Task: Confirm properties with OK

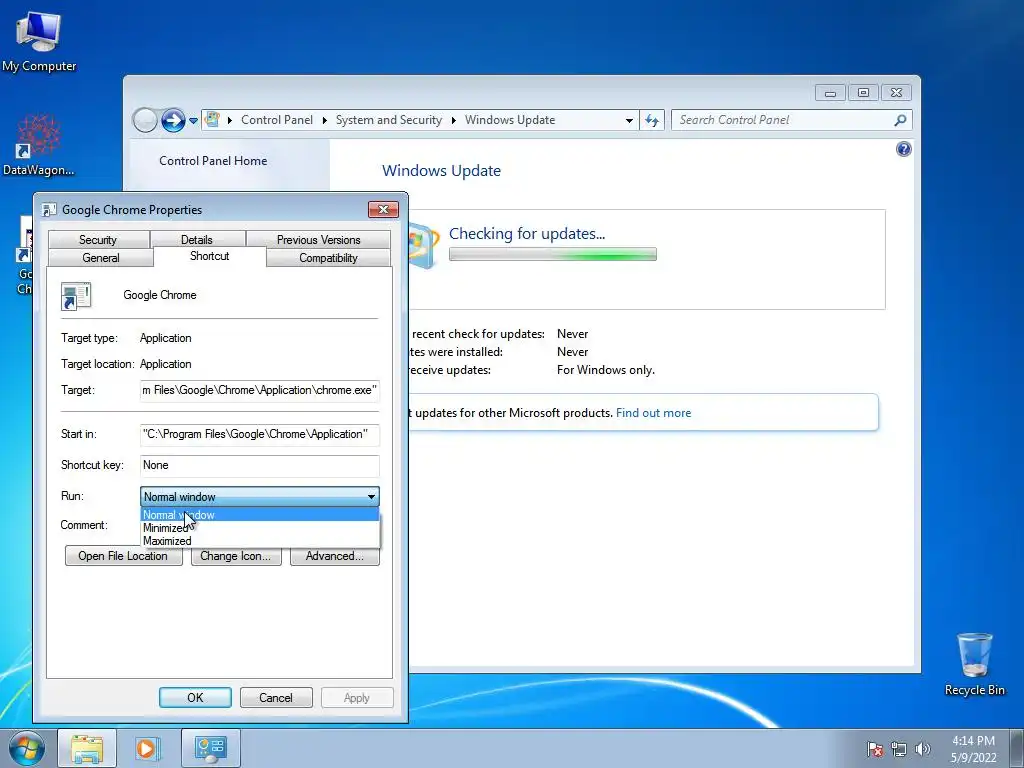Action: tap(195, 698)
